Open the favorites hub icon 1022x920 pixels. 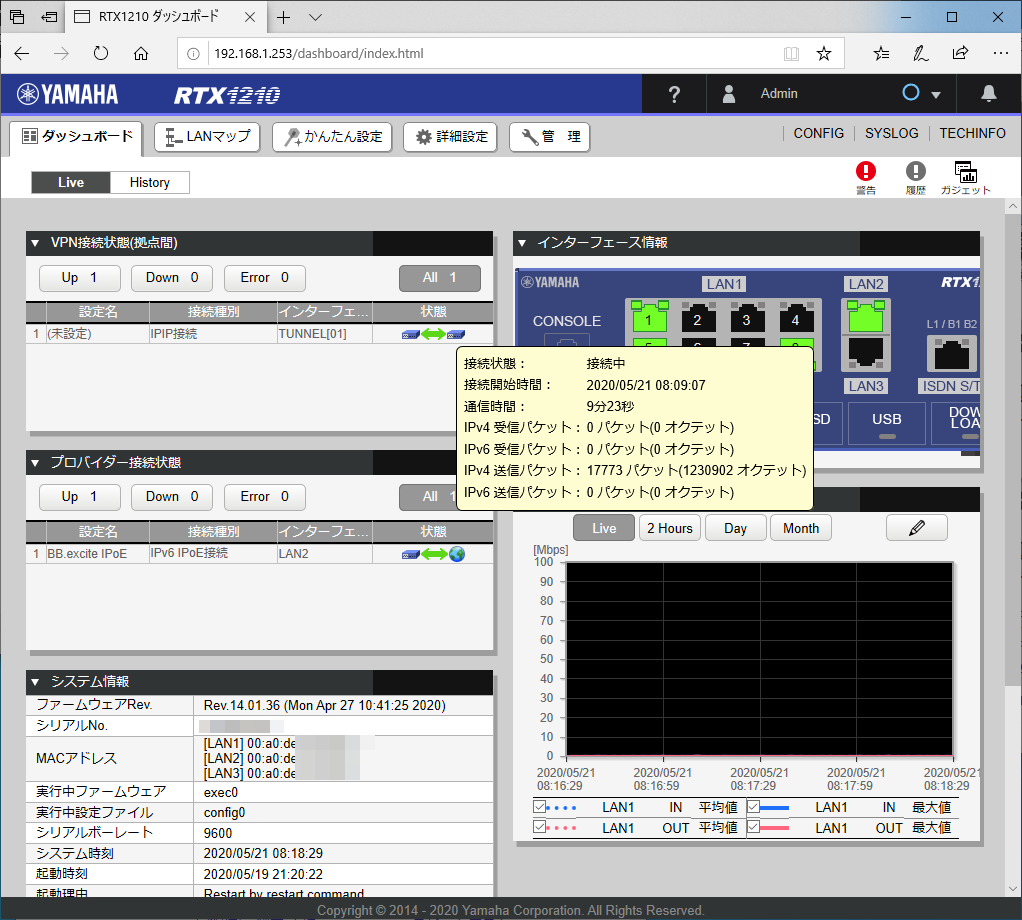[x=881, y=53]
